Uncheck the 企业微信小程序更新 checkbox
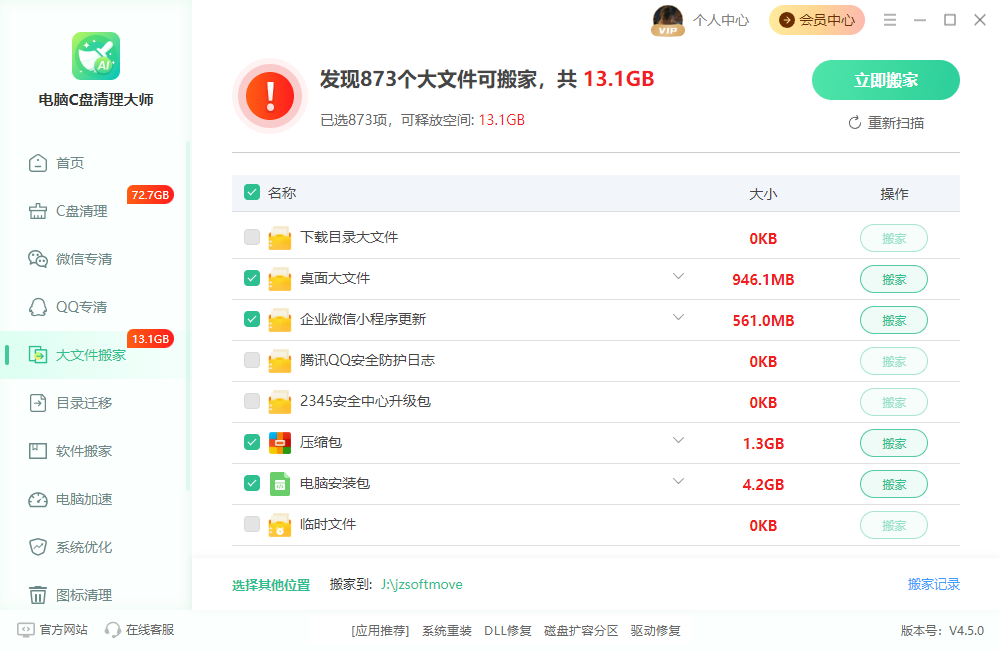Image resolution: width=1000 pixels, height=650 pixels. [252, 319]
